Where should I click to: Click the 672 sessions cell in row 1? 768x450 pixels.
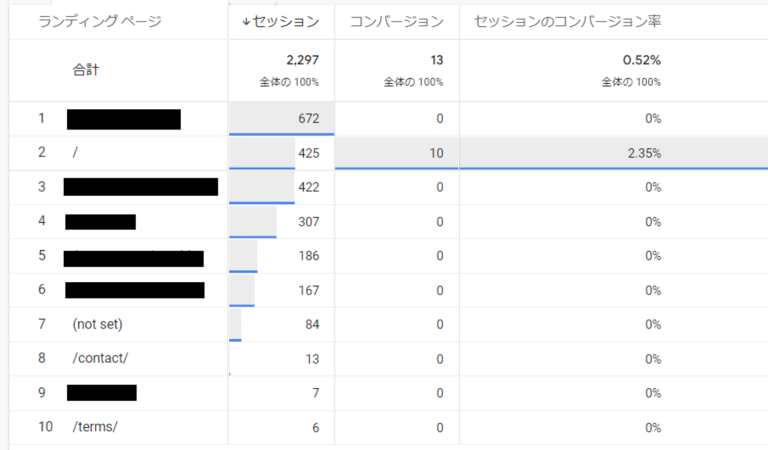pyautogui.click(x=308, y=119)
